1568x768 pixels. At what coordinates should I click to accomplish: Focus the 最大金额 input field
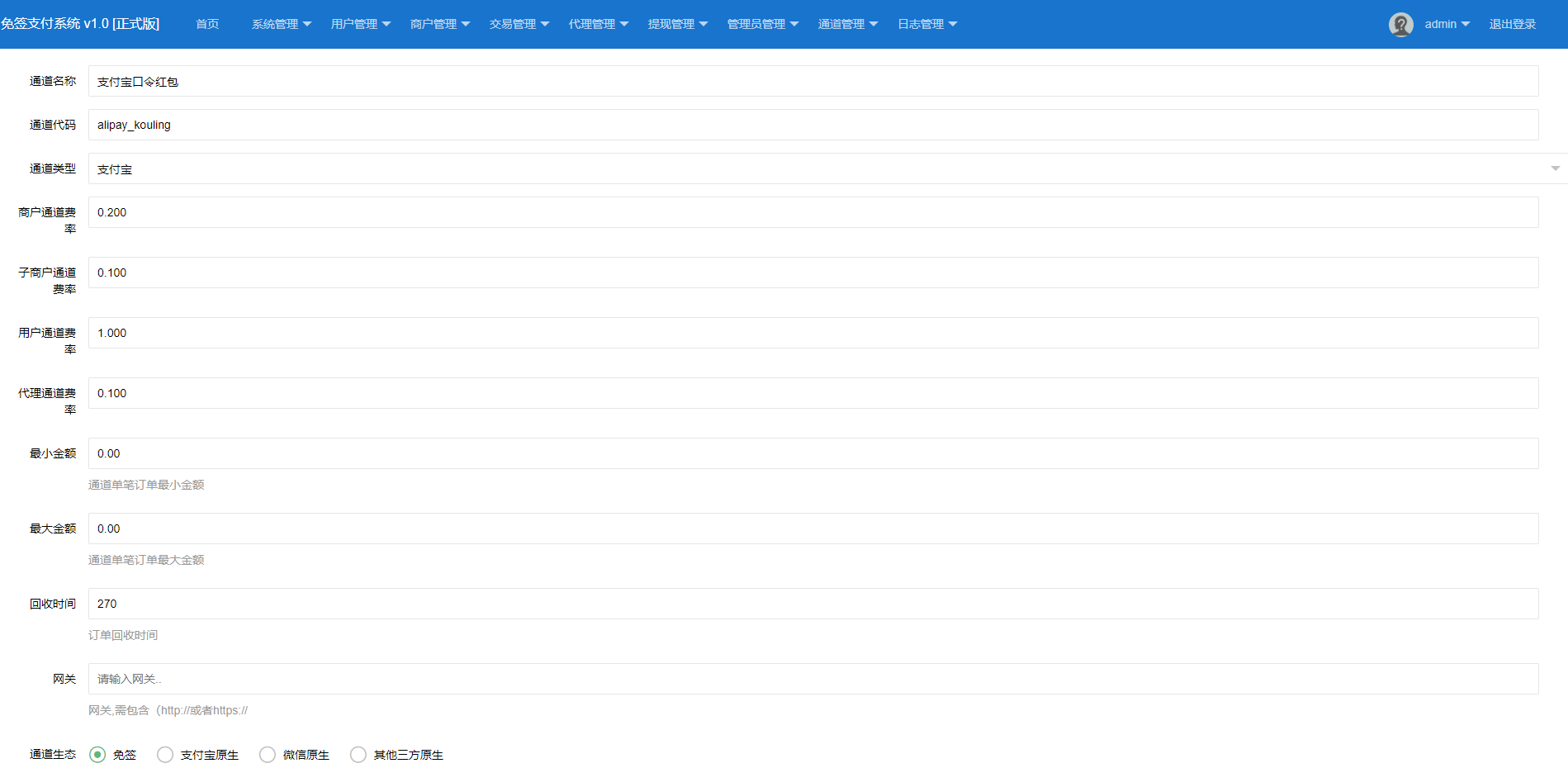click(x=813, y=529)
